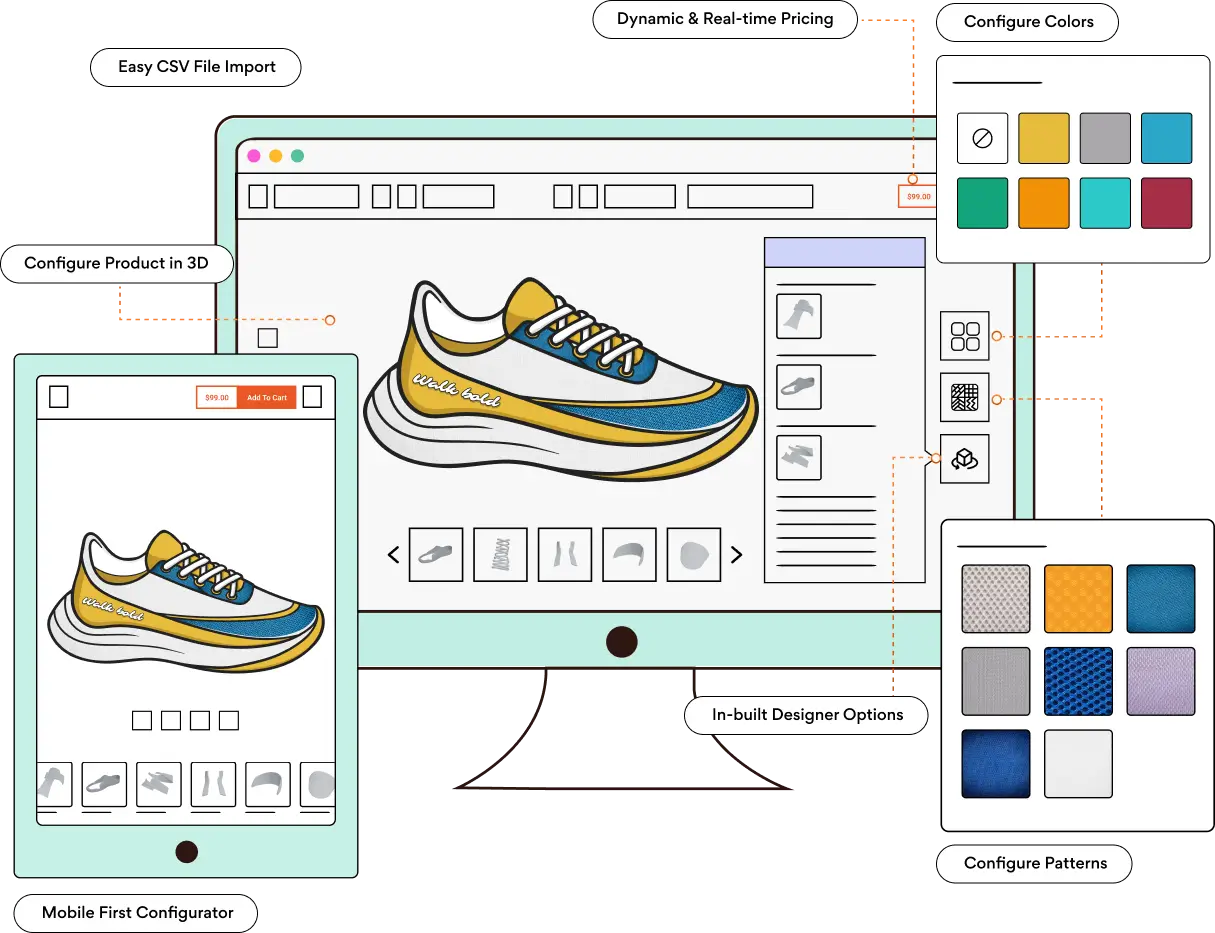Click the left arrow of the parts carousel

(x=393, y=555)
